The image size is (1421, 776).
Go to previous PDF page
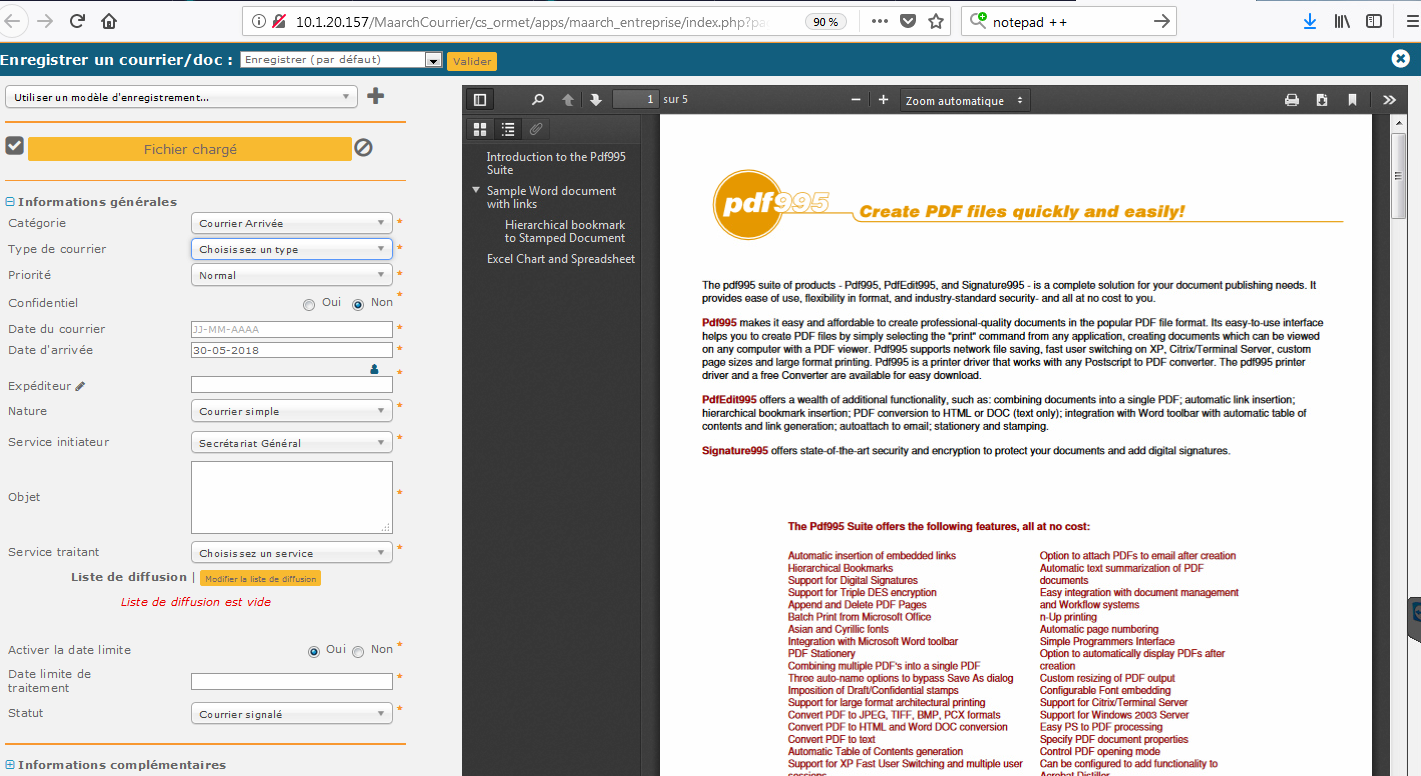pos(568,100)
